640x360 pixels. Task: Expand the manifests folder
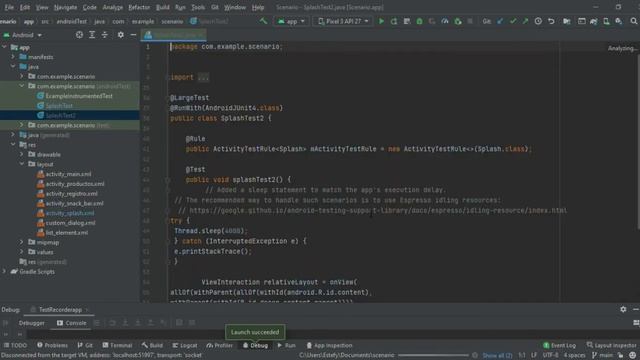coord(13,57)
